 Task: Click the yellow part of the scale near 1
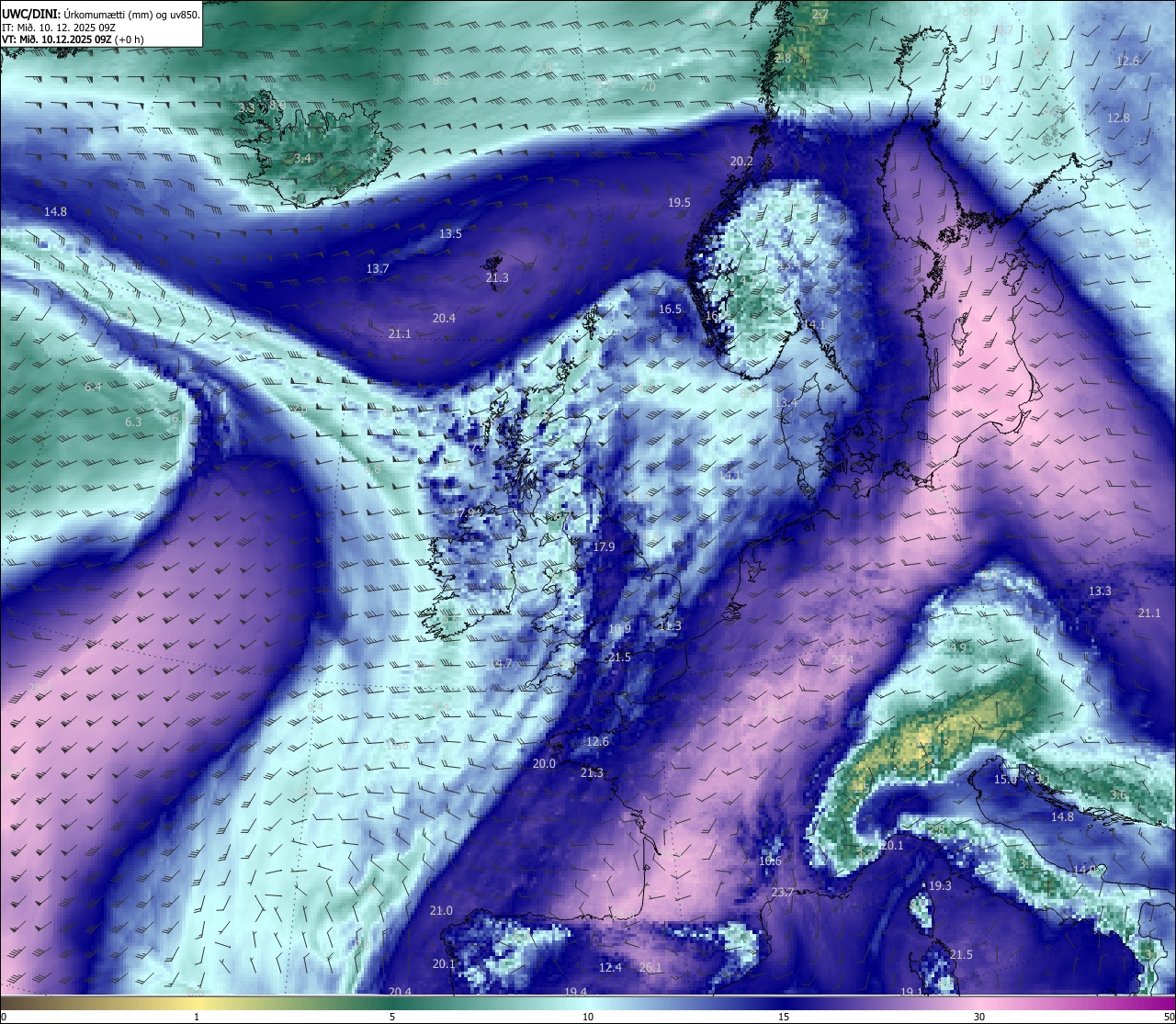click(197, 1002)
